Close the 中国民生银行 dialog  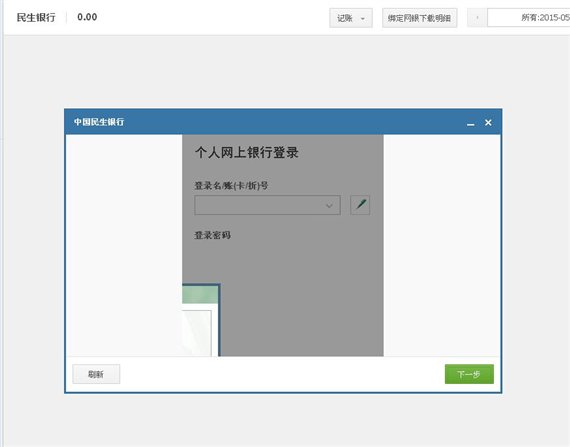point(488,122)
